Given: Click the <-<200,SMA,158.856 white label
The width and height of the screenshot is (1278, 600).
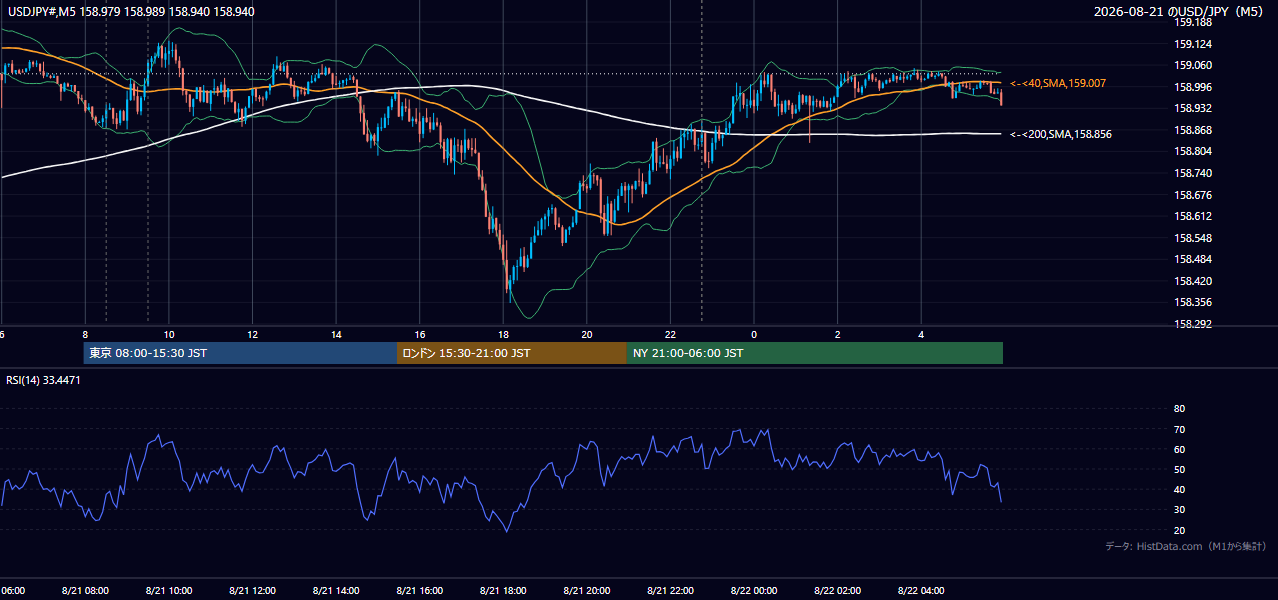Looking at the screenshot, I should [1061, 134].
